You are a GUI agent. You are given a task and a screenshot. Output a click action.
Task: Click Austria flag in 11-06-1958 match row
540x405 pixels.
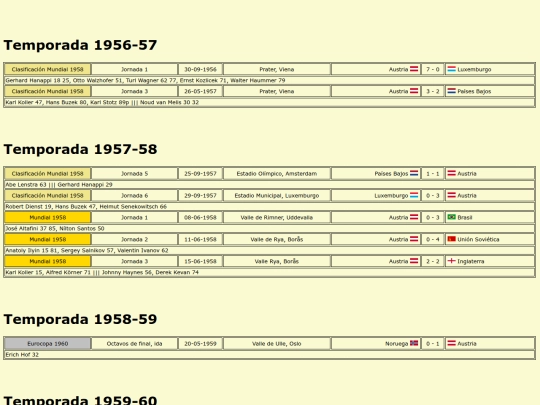coord(414,239)
